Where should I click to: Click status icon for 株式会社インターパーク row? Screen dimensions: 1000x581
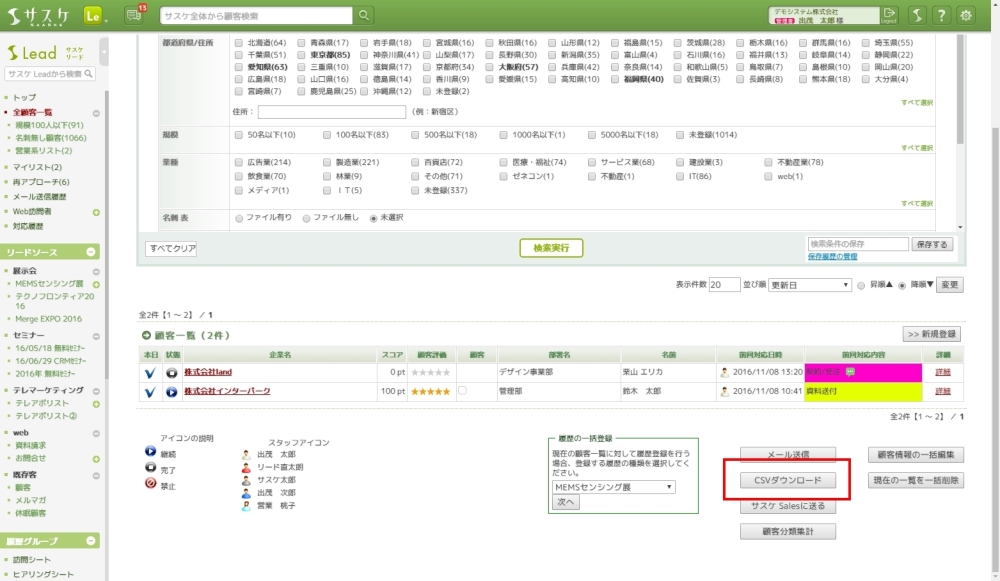click(172, 391)
